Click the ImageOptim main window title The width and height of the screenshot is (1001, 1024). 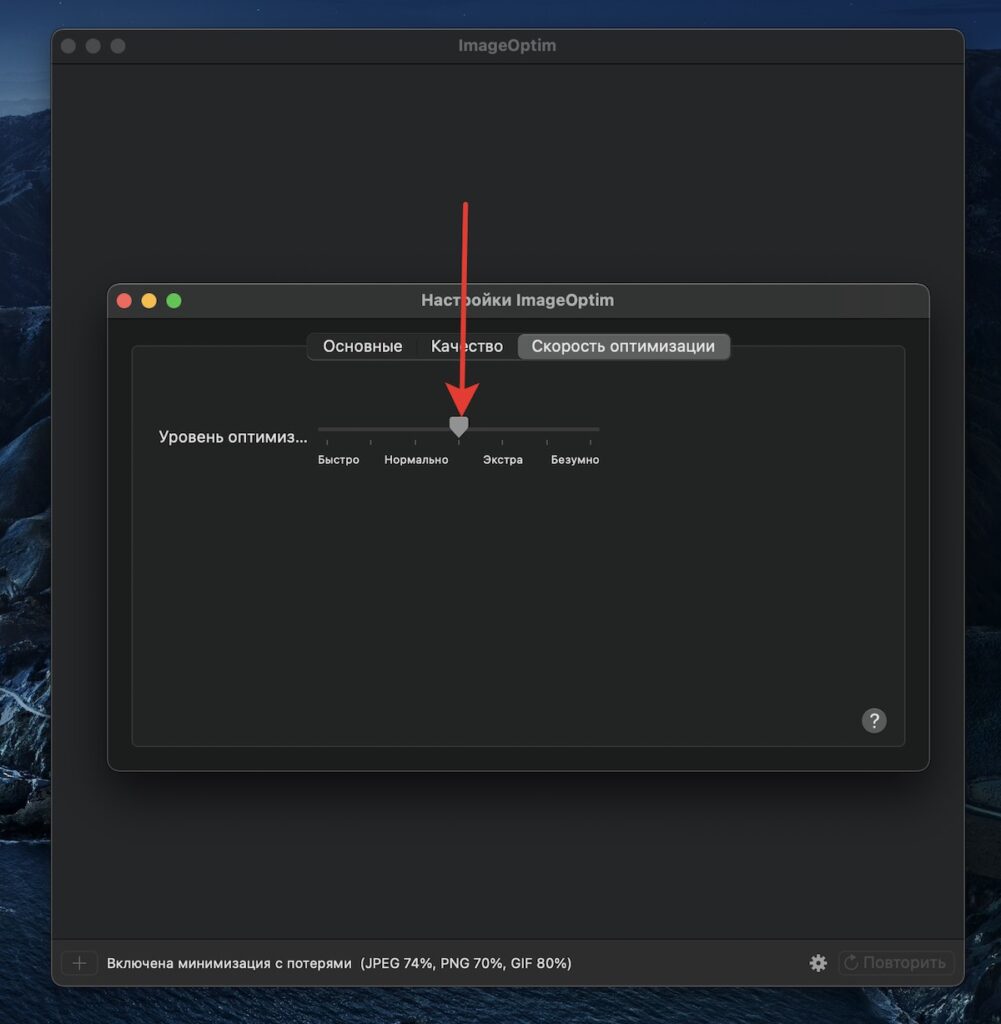pyautogui.click(x=507, y=46)
